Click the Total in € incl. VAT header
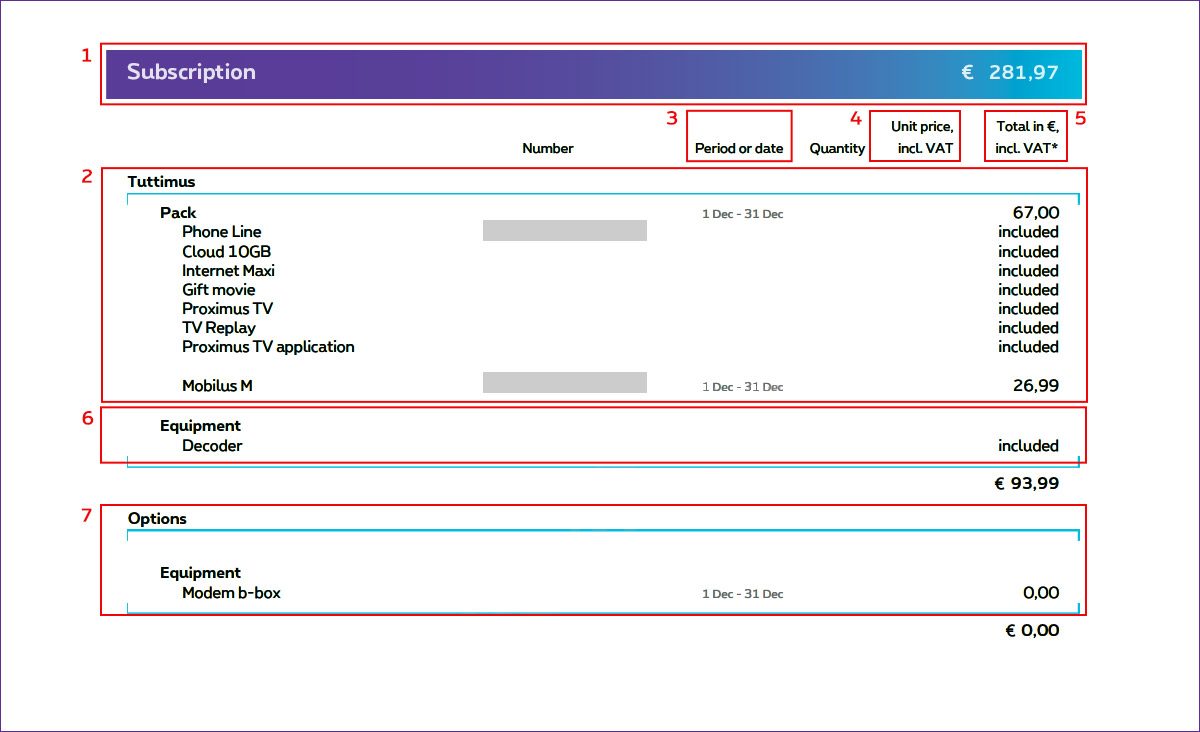This screenshot has width=1200, height=732. pos(1027,138)
